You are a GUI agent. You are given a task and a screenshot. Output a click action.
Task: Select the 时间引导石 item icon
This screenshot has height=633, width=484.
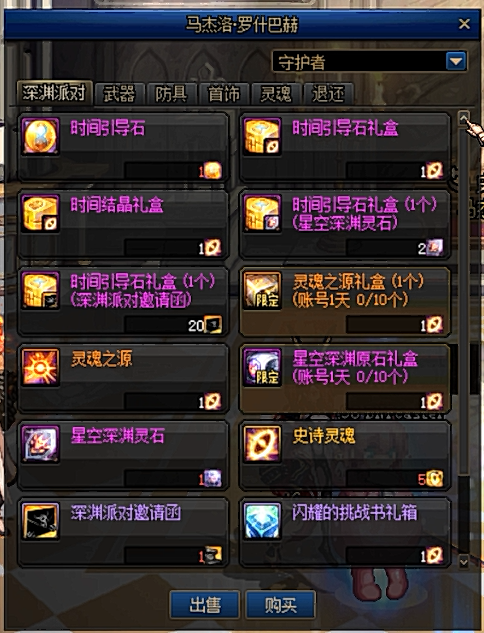tap(40, 136)
